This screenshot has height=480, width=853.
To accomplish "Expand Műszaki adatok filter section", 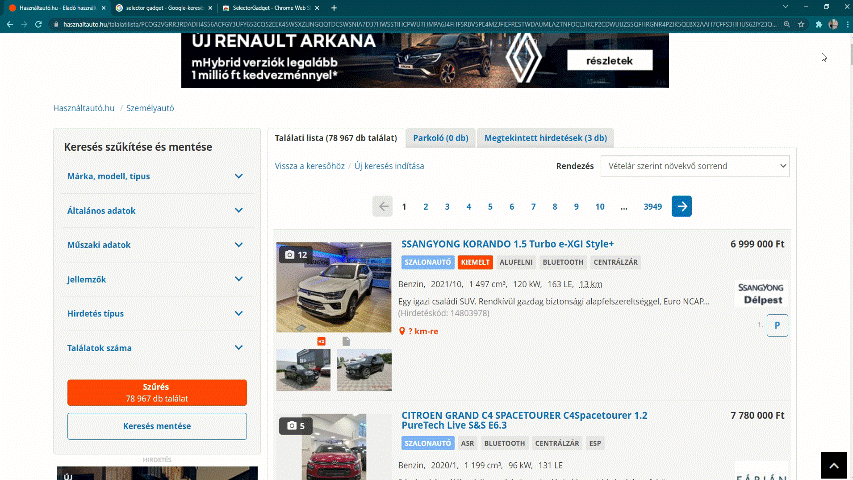I will click(x=156, y=245).
